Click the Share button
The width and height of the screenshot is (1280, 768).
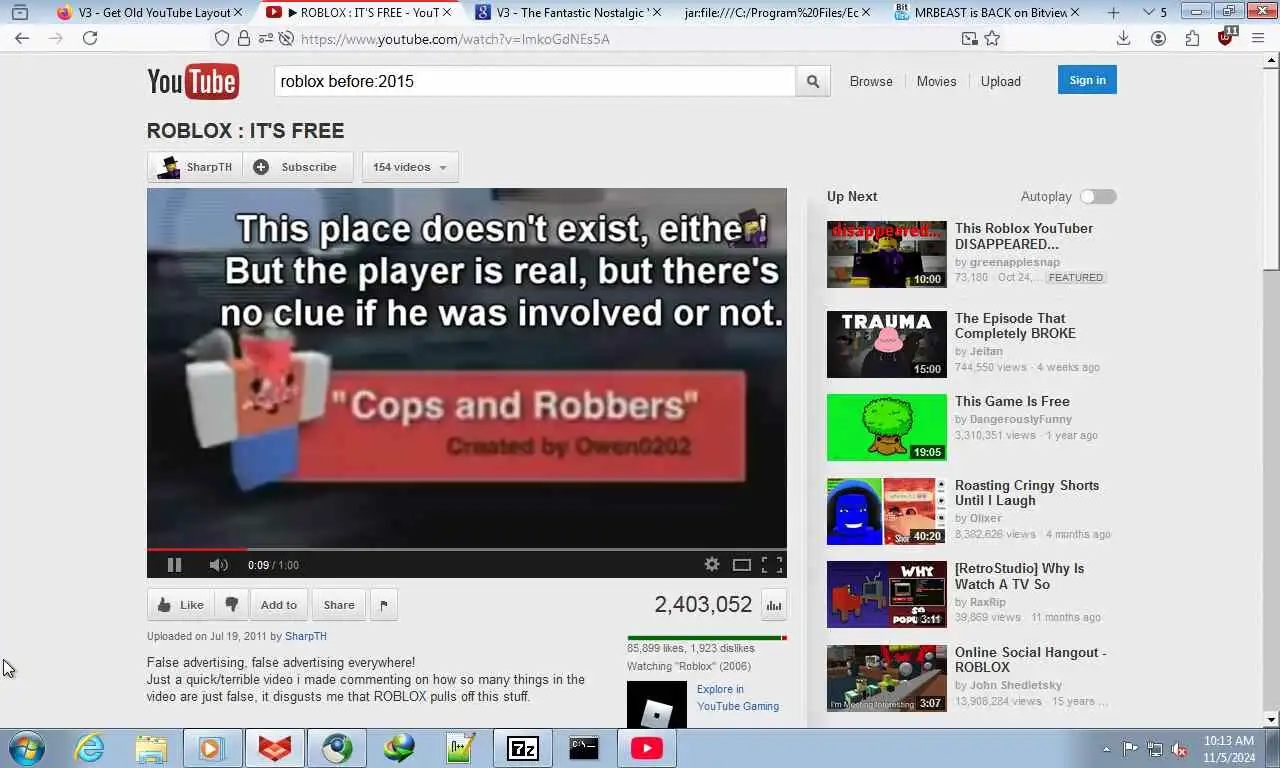(x=339, y=604)
